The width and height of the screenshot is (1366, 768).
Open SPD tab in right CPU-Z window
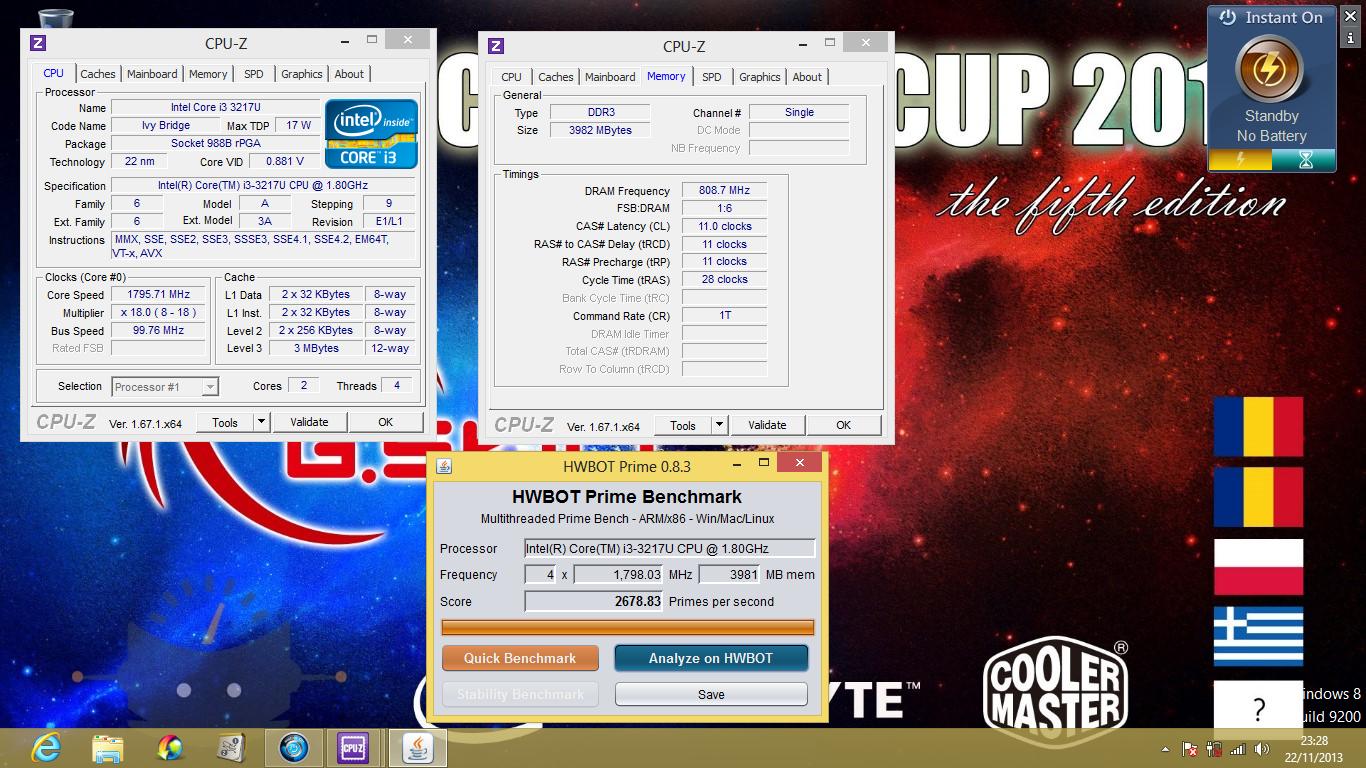[x=712, y=77]
